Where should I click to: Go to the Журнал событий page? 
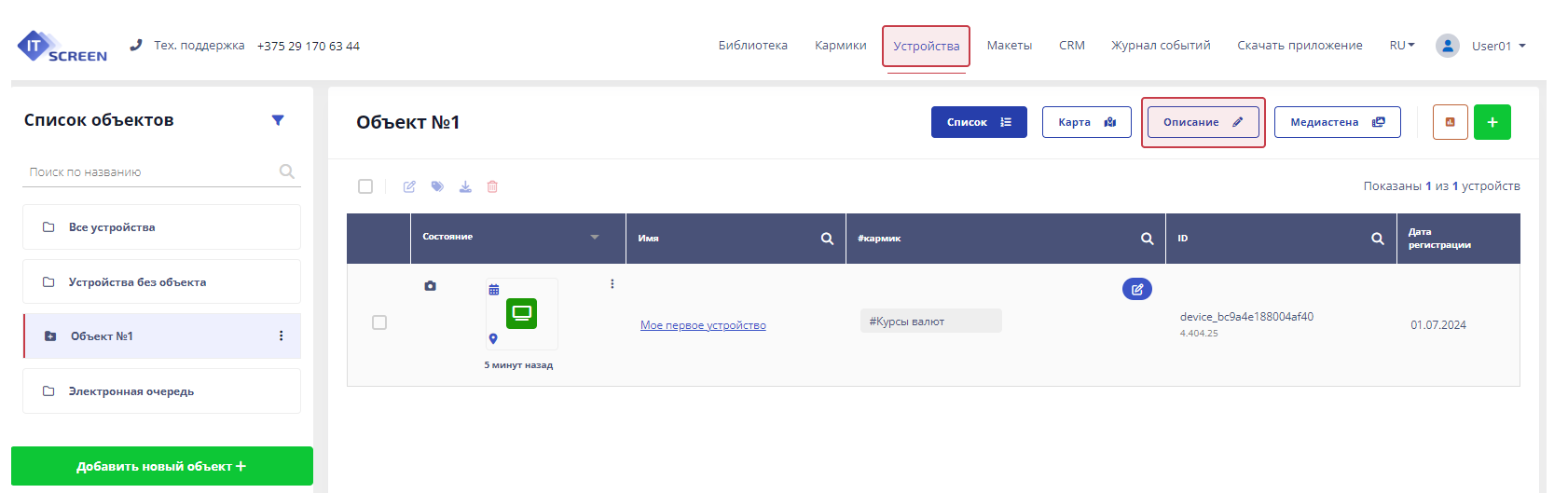point(1160,46)
